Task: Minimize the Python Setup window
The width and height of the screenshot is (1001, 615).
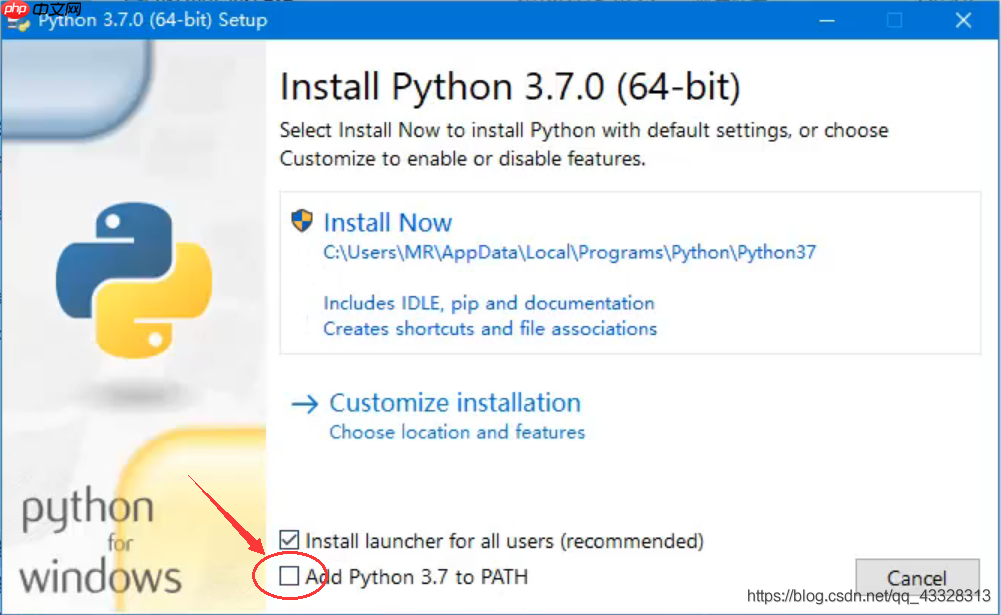Action: (x=826, y=20)
